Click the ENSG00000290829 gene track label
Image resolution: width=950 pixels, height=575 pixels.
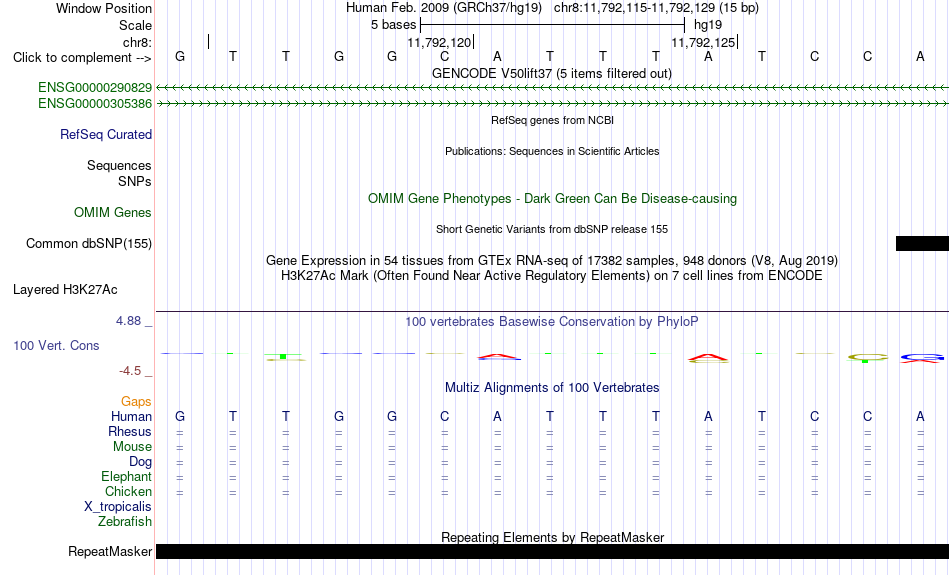pyautogui.click(x=95, y=88)
